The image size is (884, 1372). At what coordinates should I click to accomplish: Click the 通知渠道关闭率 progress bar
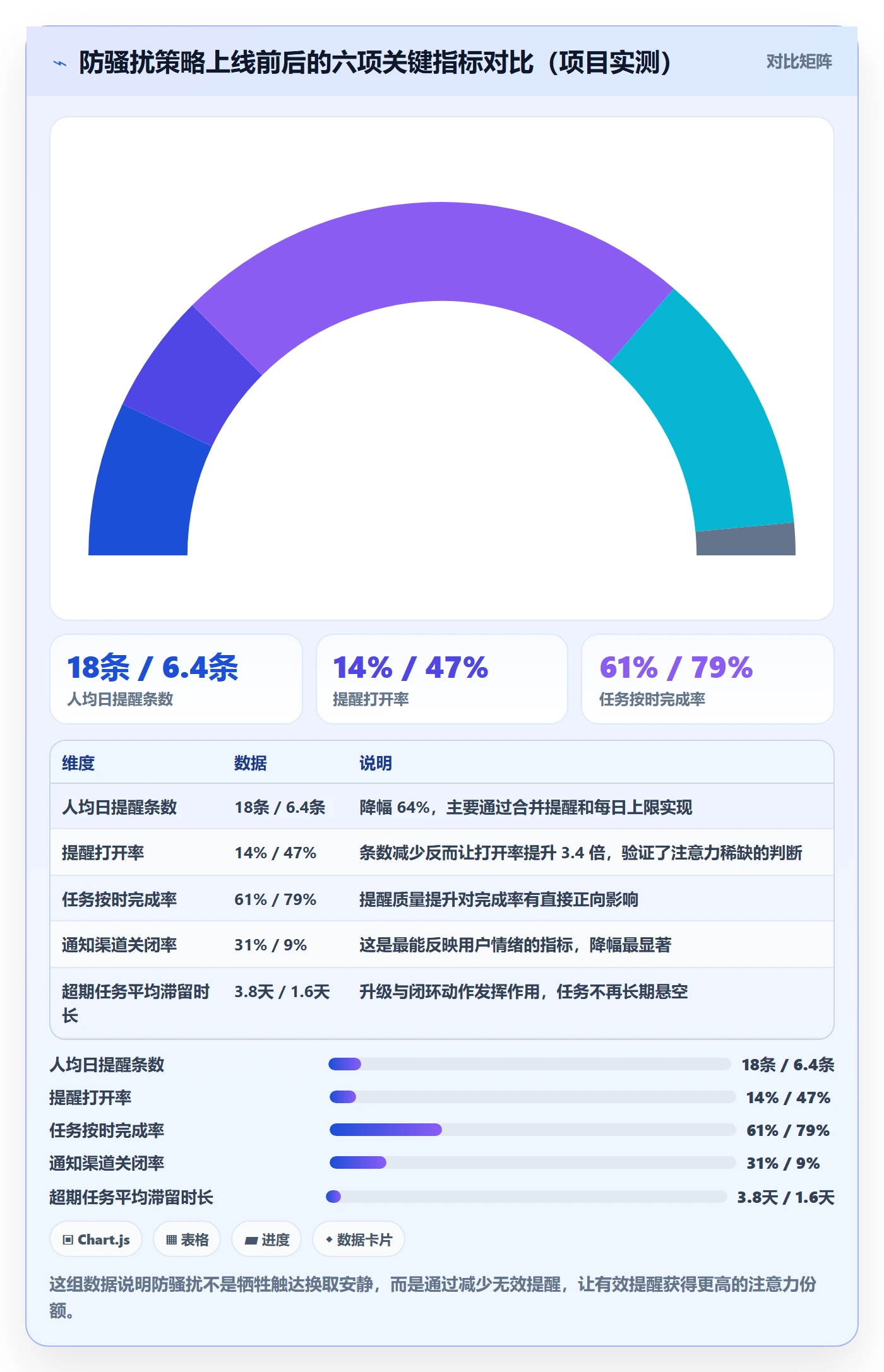(x=532, y=1162)
